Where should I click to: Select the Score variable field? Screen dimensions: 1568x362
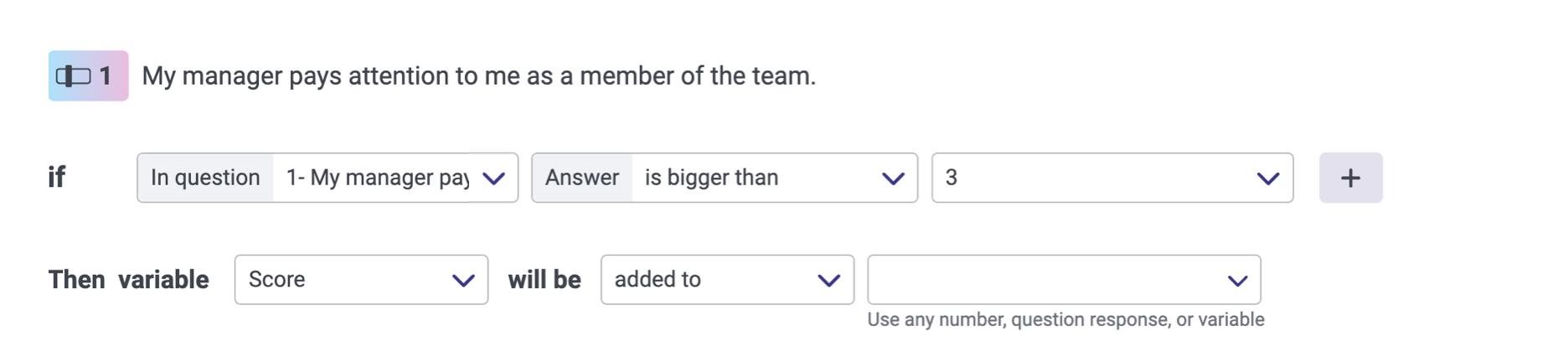coord(361,280)
